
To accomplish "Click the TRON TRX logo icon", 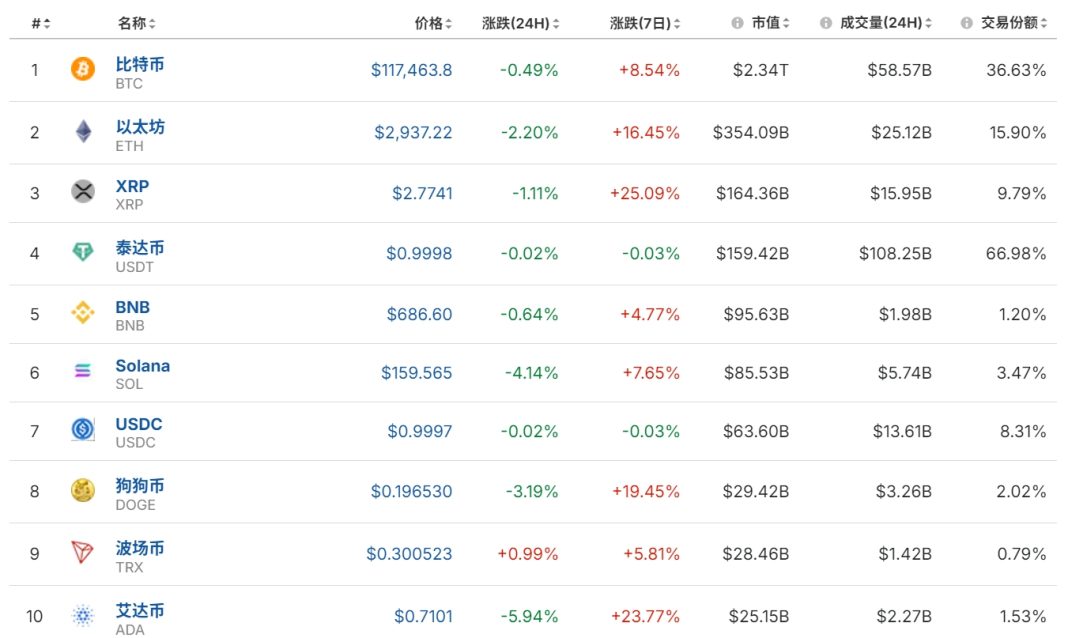I will 83,552.
